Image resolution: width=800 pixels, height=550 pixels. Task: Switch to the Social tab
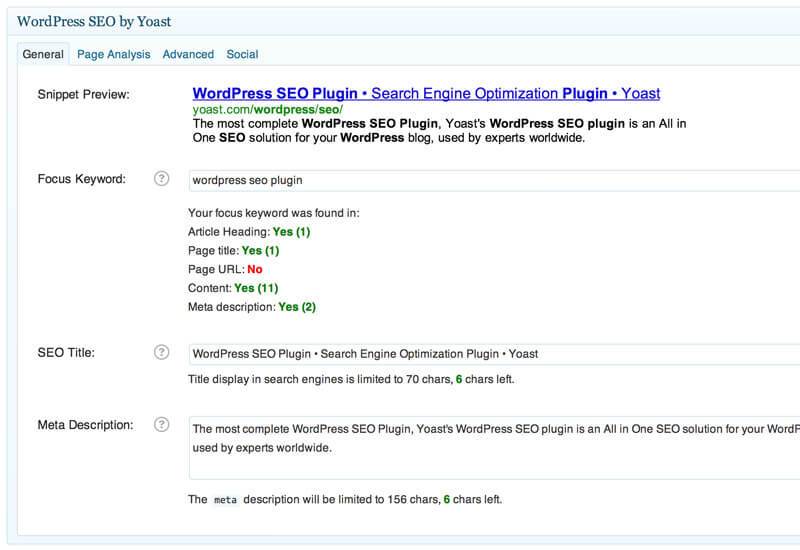242,54
